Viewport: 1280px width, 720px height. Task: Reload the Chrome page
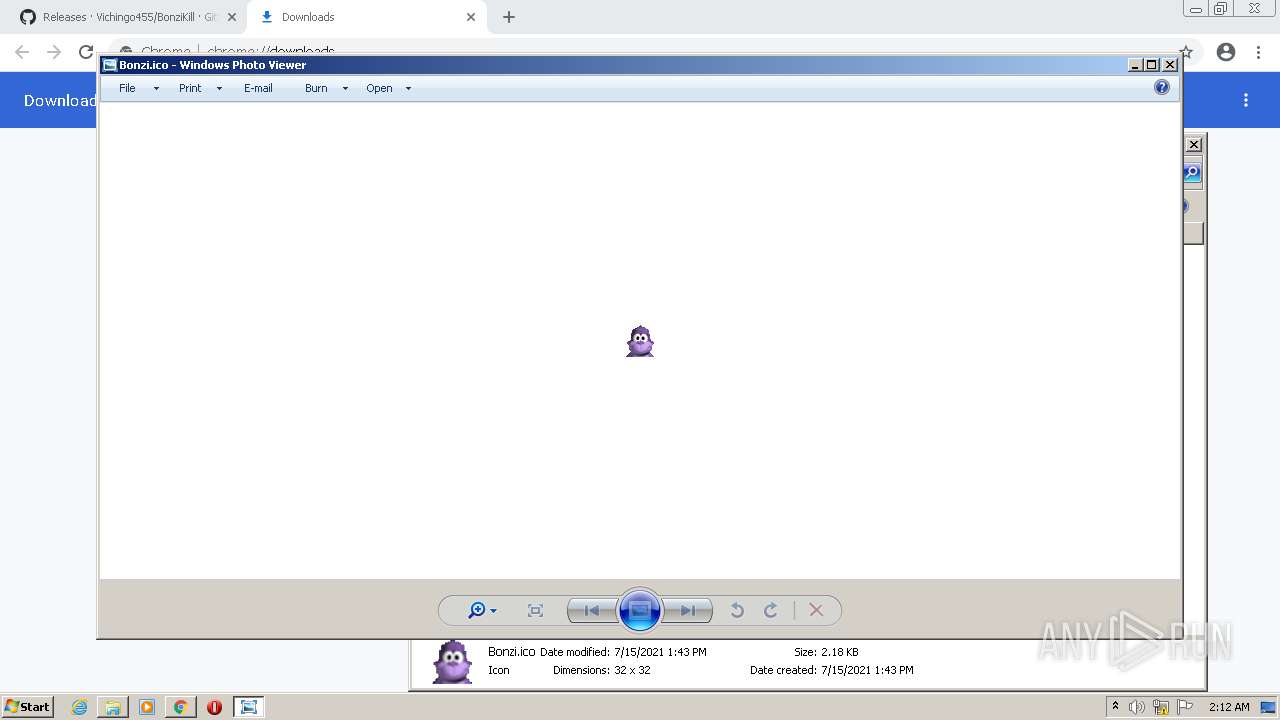(x=86, y=52)
